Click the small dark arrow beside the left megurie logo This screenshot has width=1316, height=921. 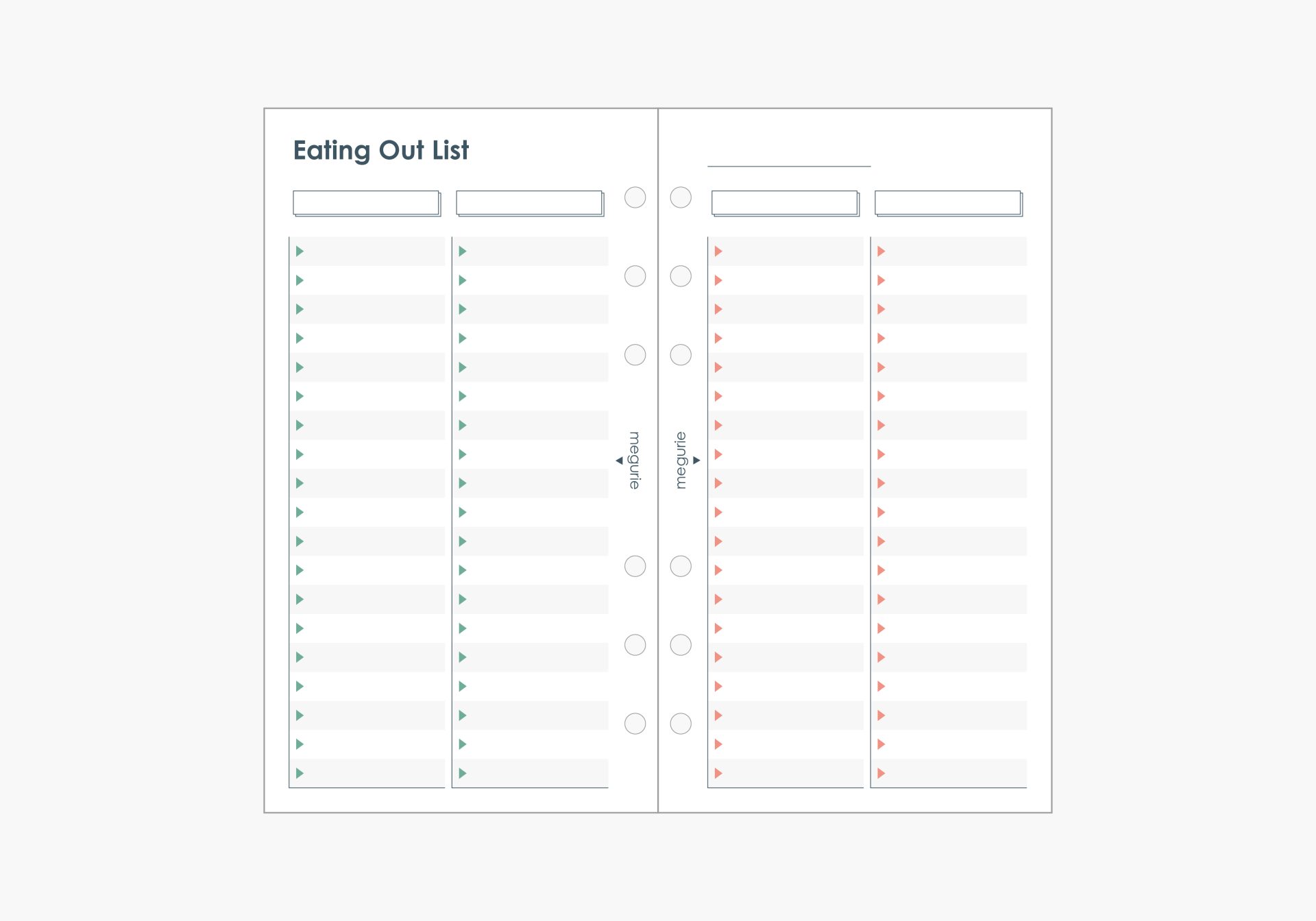click(619, 460)
